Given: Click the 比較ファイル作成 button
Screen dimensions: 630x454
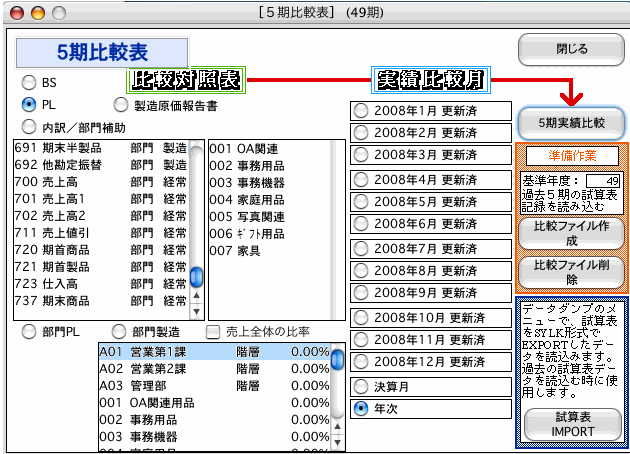Looking at the screenshot, I should 570,233.
